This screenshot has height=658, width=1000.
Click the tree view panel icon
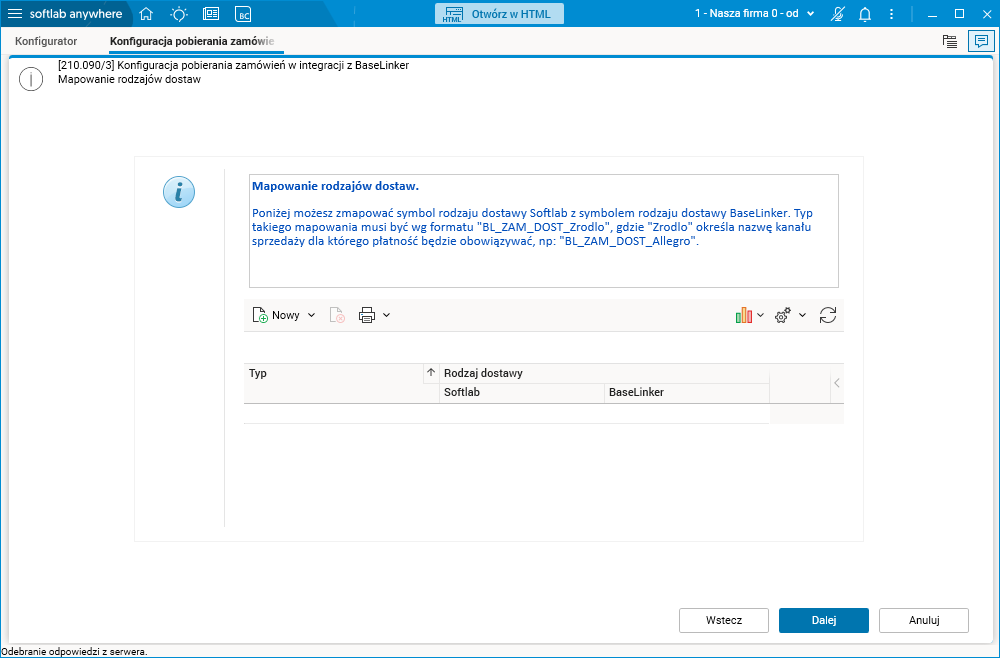(950, 41)
